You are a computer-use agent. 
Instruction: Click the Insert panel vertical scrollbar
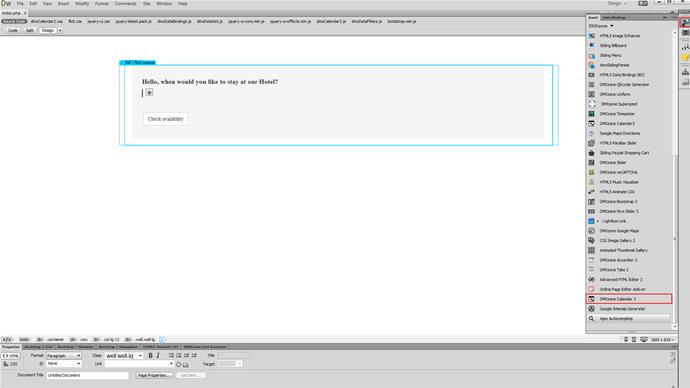coord(675,179)
